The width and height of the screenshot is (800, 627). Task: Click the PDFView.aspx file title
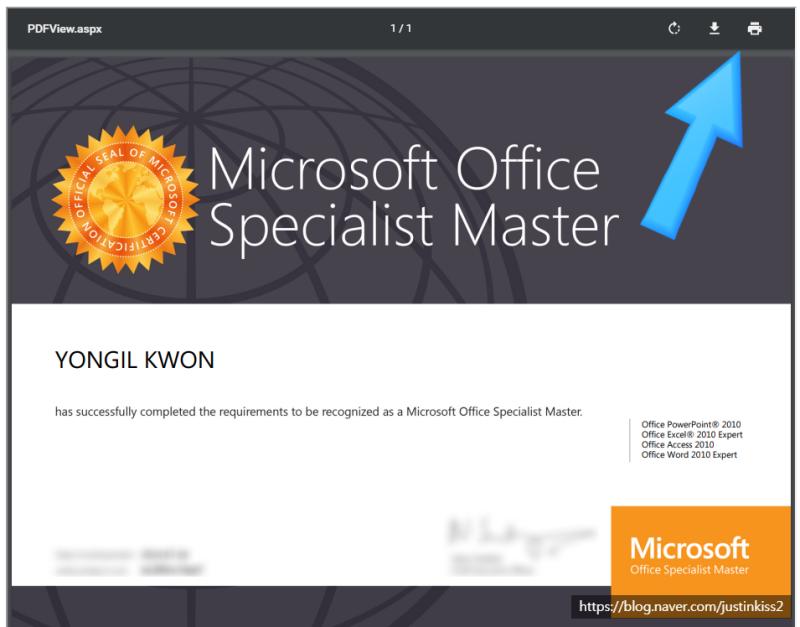pos(64,29)
